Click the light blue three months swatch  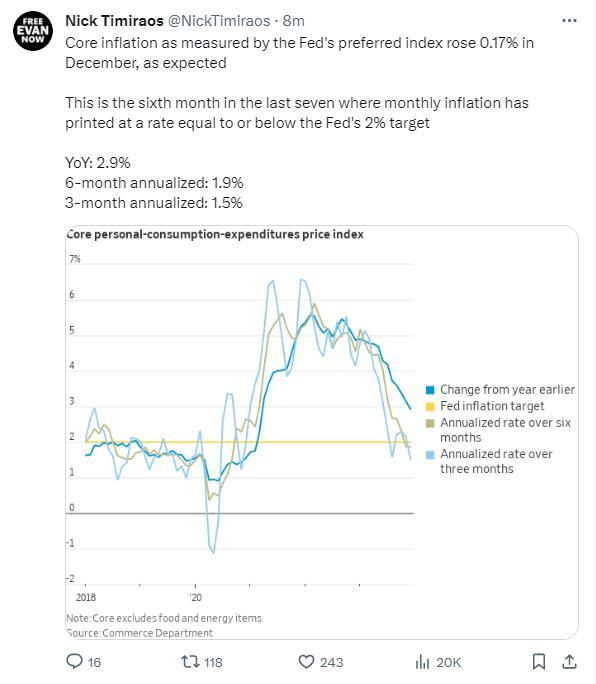(430, 455)
